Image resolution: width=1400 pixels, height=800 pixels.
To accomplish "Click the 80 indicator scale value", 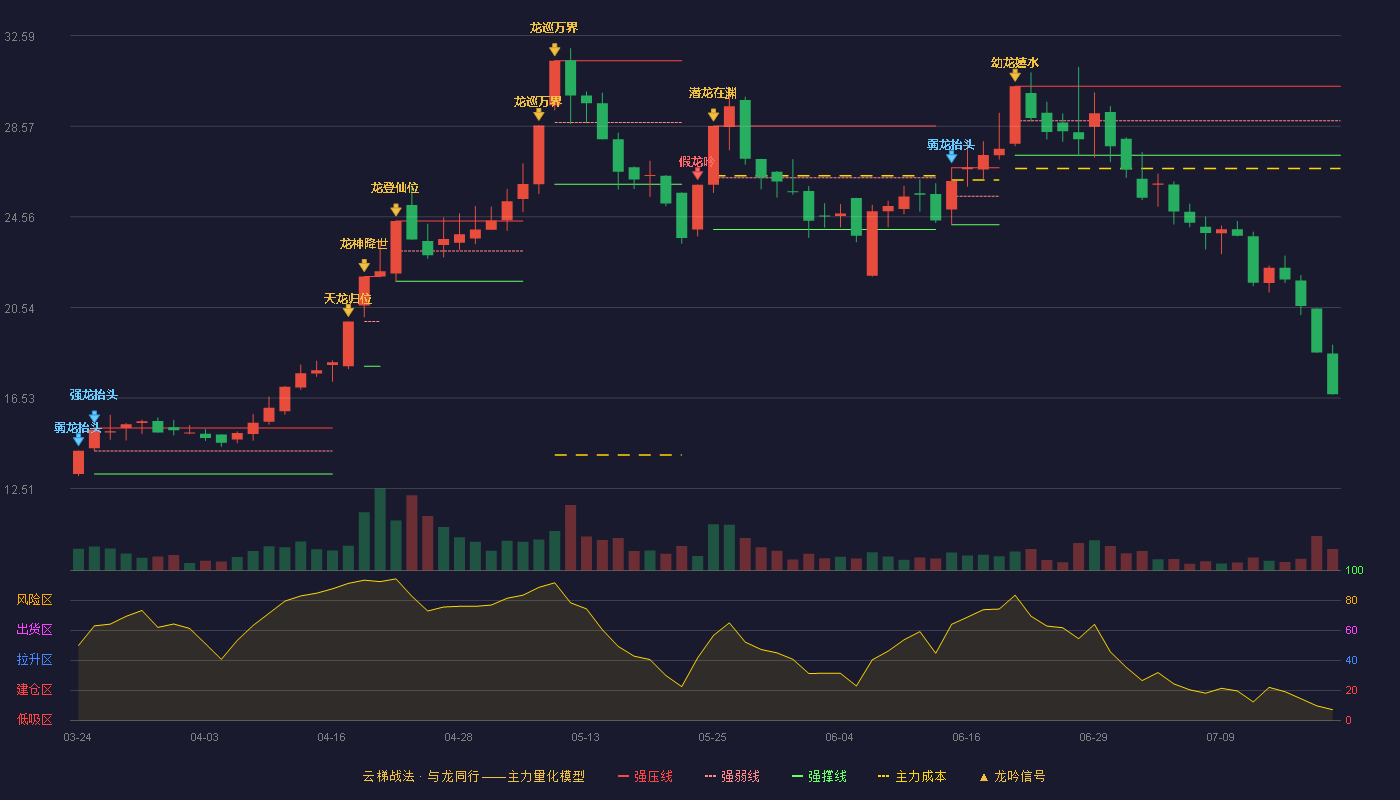I will pos(1351,601).
